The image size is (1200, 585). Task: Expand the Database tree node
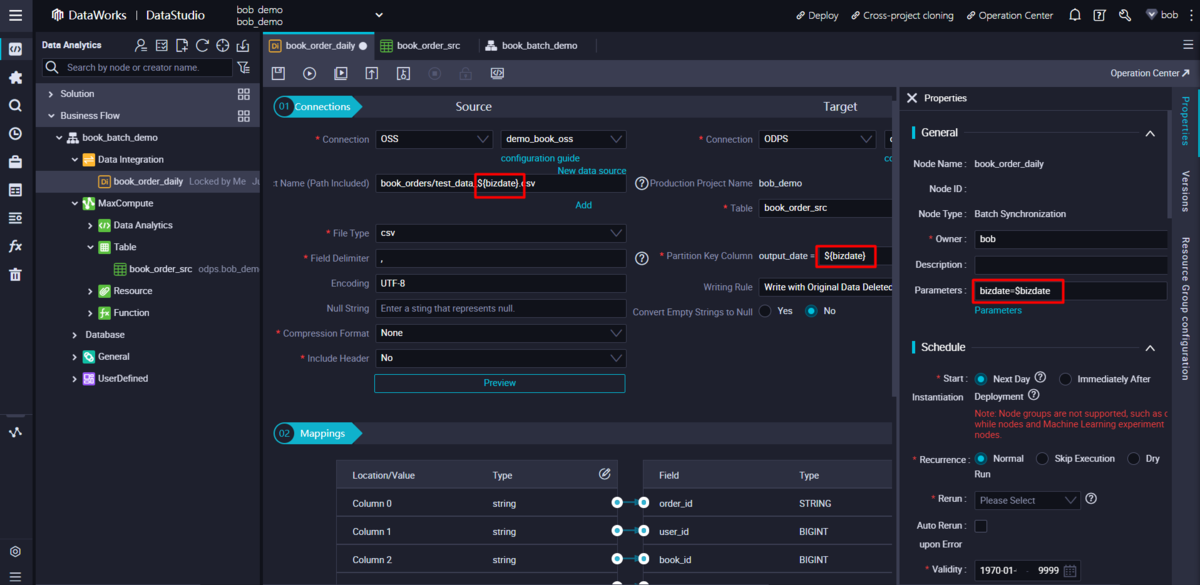tap(74, 335)
